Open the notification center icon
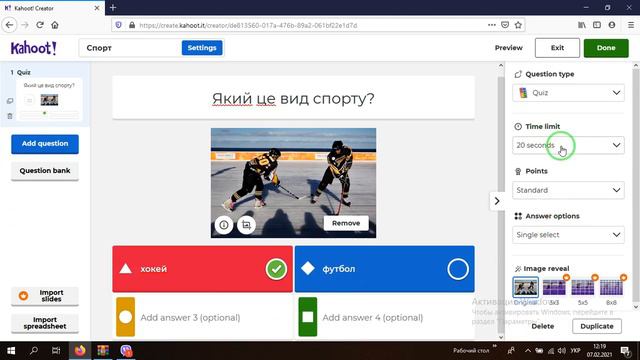The image size is (640, 360). [x=625, y=351]
